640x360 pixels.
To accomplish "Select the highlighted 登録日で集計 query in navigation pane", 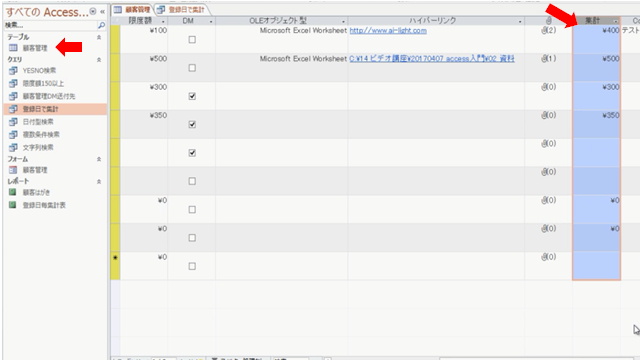I will tap(55, 109).
